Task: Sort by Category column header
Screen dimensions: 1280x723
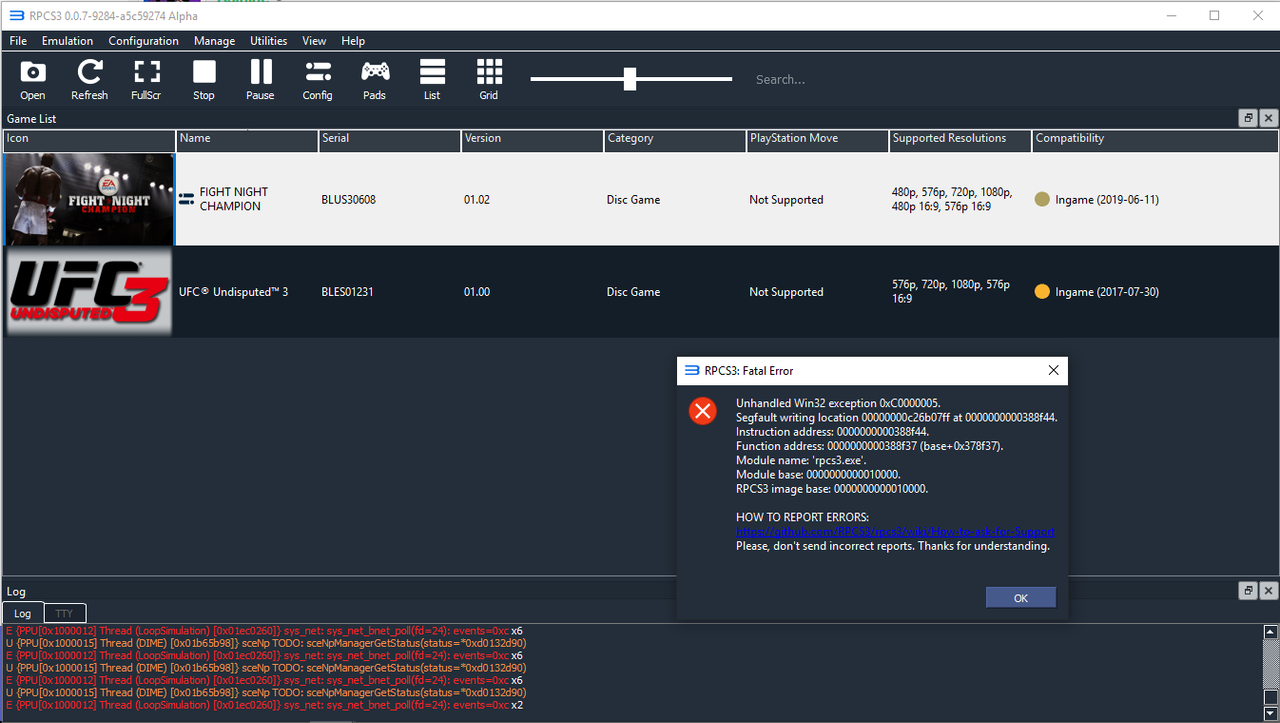Action: pyautogui.click(x=675, y=139)
